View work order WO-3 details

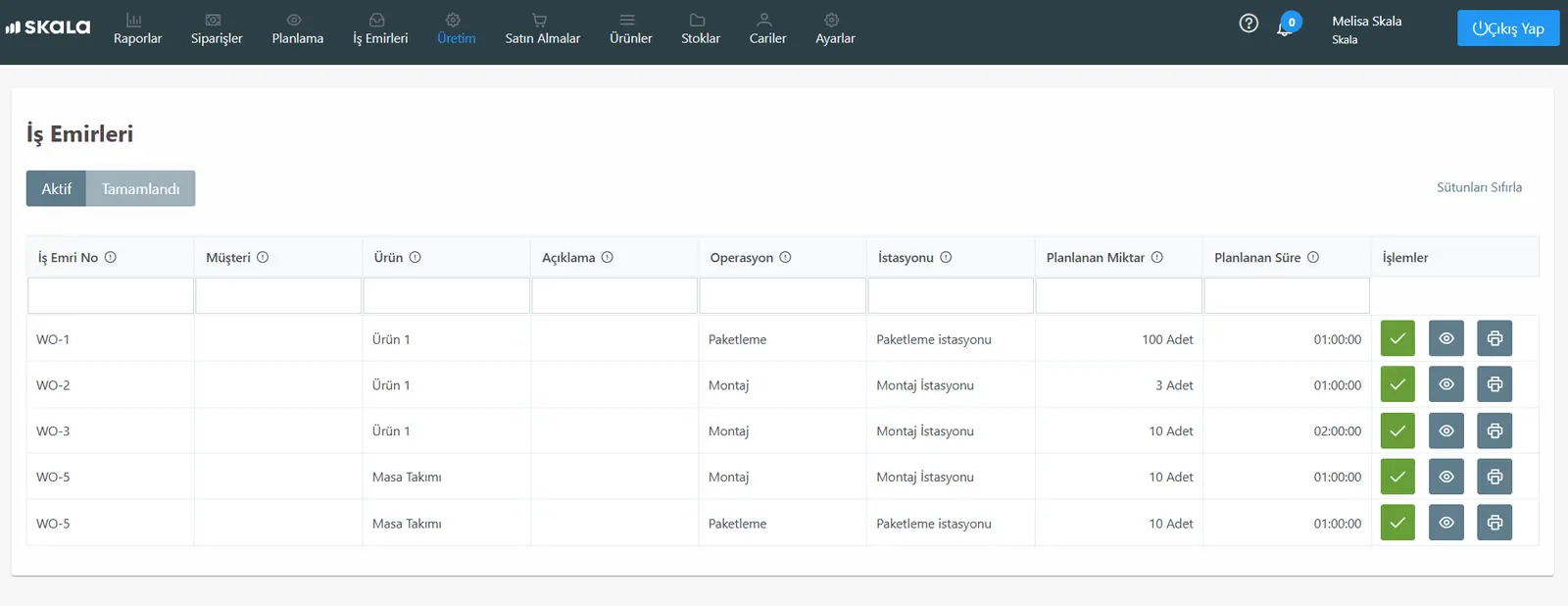pyautogui.click(x=1446, y=430)
